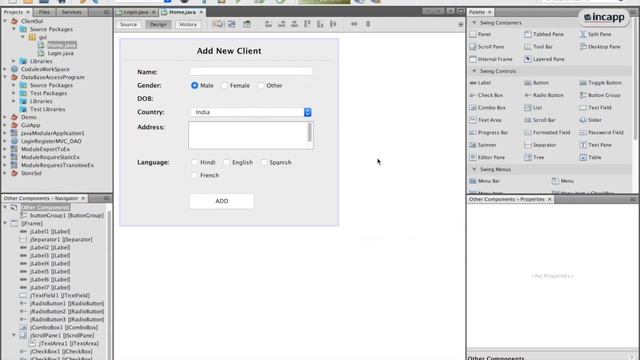Screen dimensions: 640x360
Task: Select the Male radio button
Action: click(195, 85)
